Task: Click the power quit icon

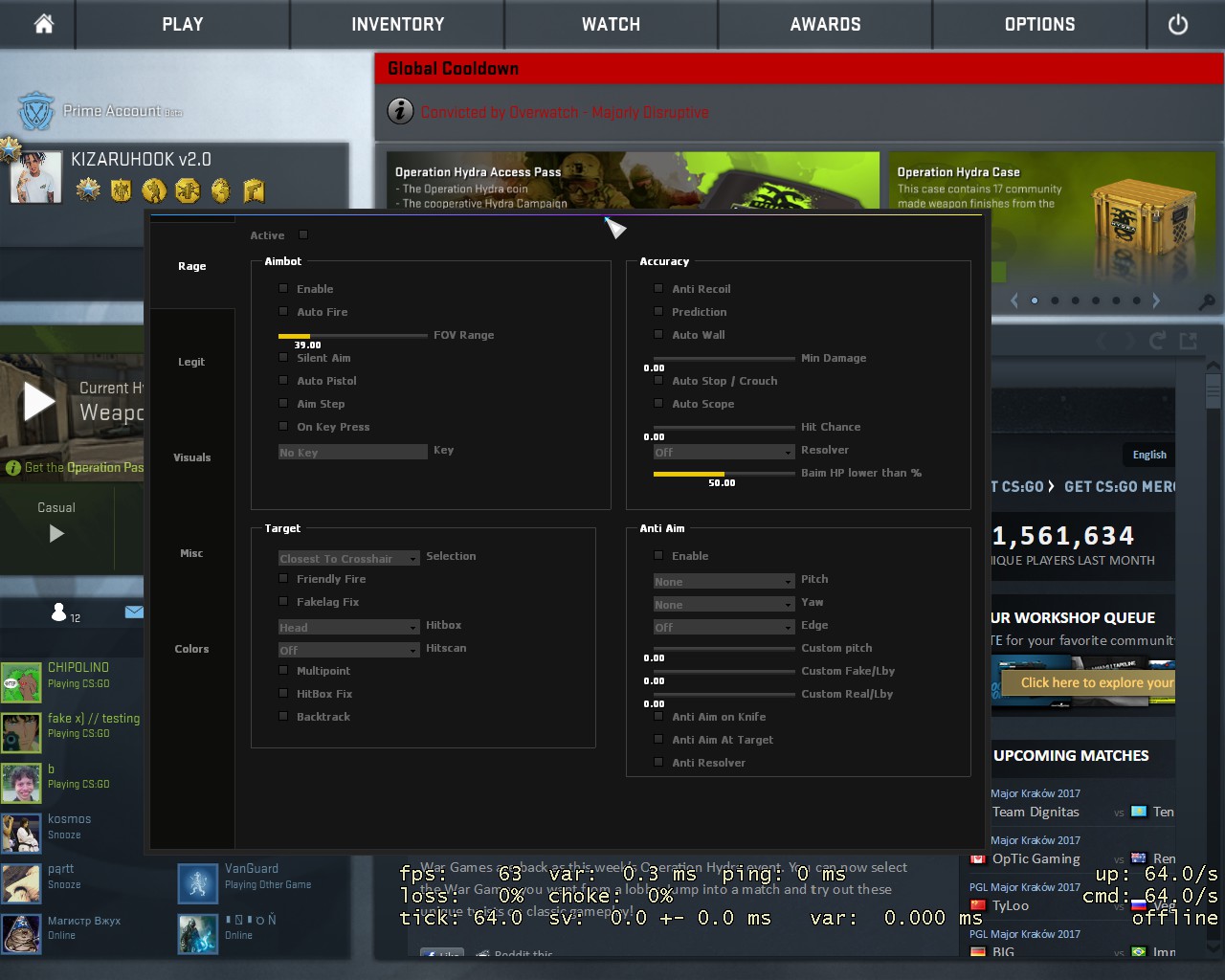Action: (1177, 25)
